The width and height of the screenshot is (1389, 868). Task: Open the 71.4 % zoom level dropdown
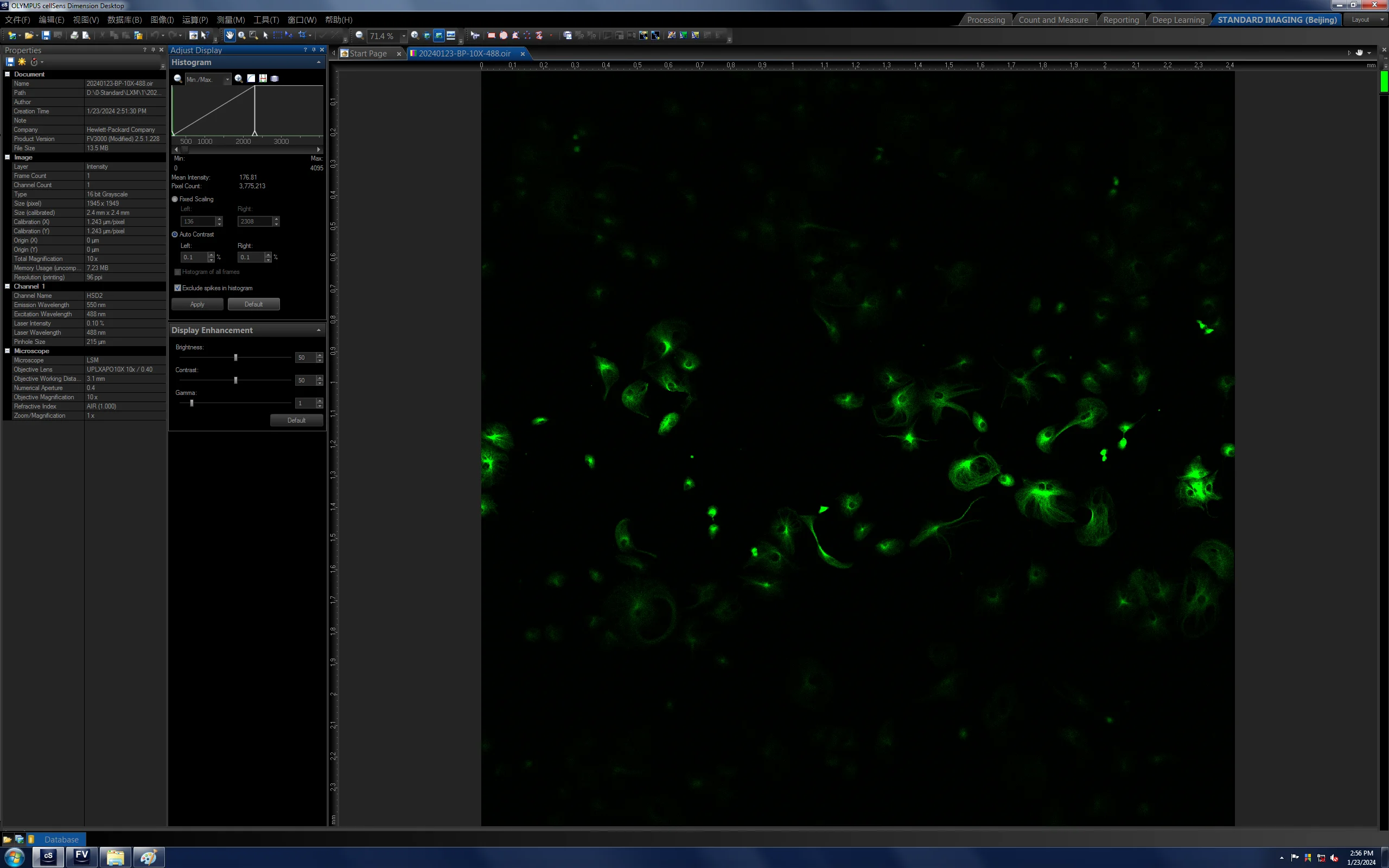pos(404,36)
